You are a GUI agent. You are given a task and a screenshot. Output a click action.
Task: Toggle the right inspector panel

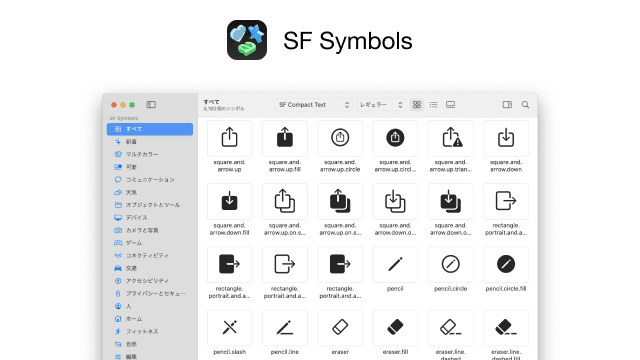coord(507,105)
